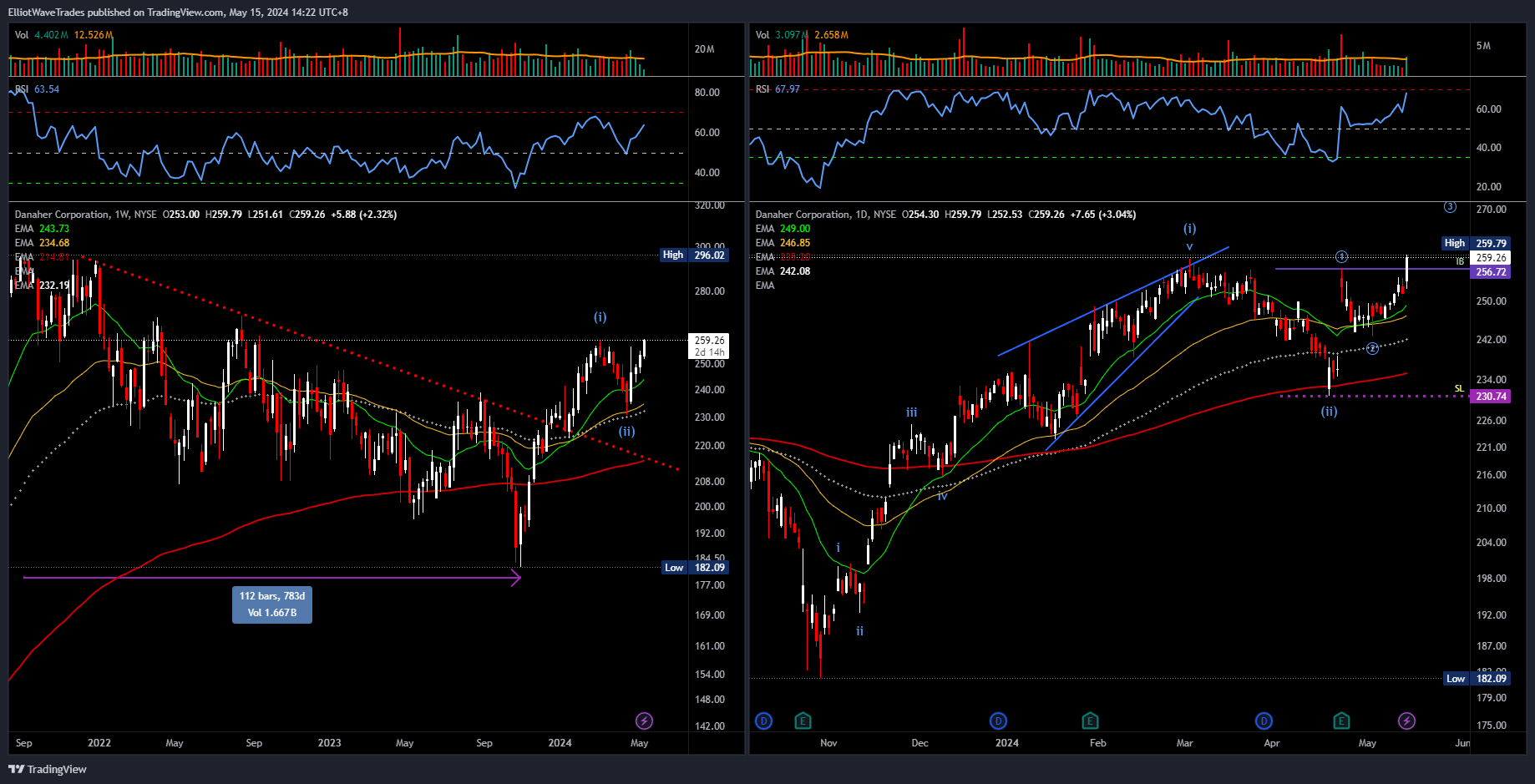1535x784 pixels.
Task: Click the High 296.02 price tag on the weekly chart
Action: 694,255
